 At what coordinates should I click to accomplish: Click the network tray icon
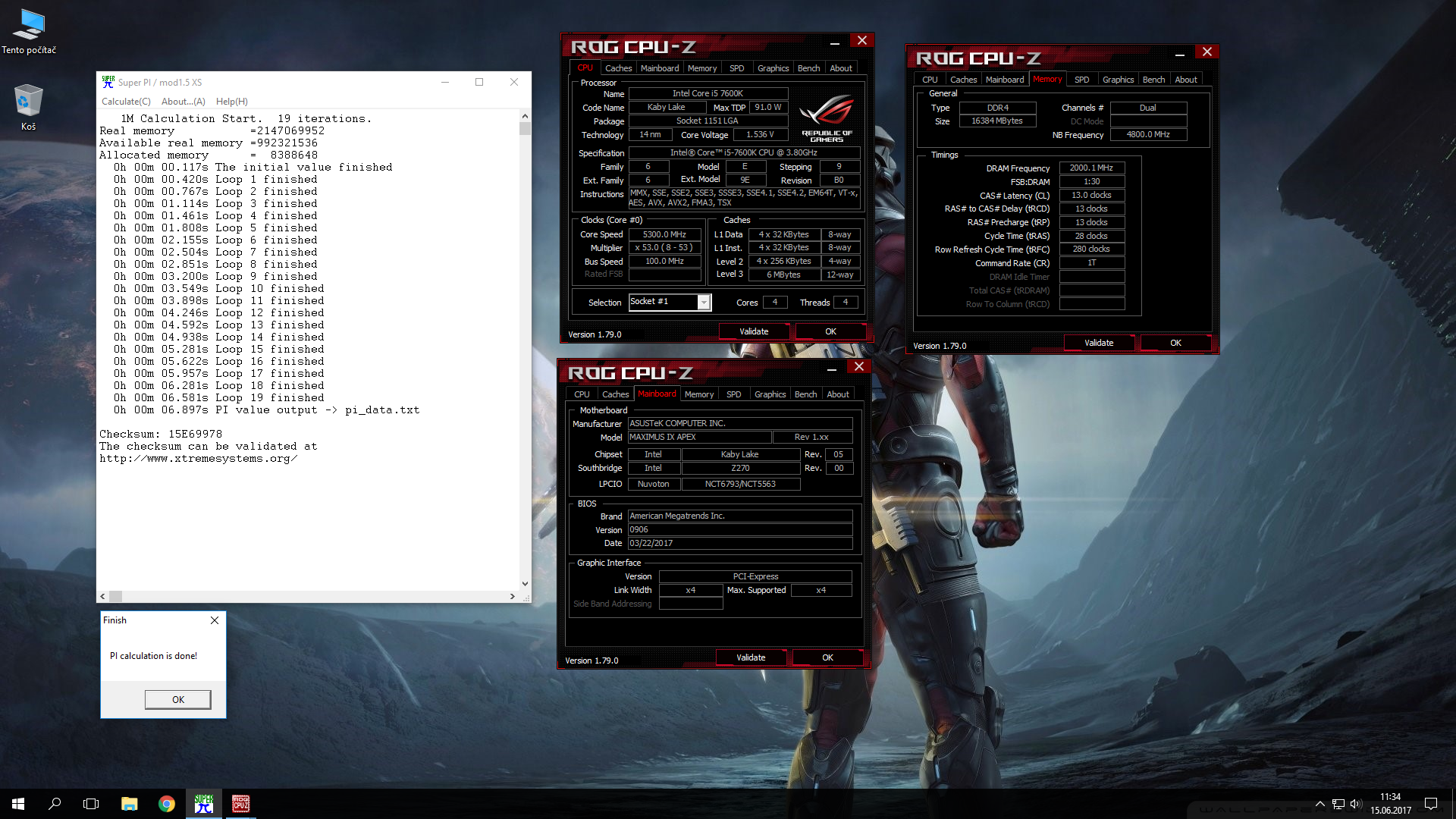1338,804
